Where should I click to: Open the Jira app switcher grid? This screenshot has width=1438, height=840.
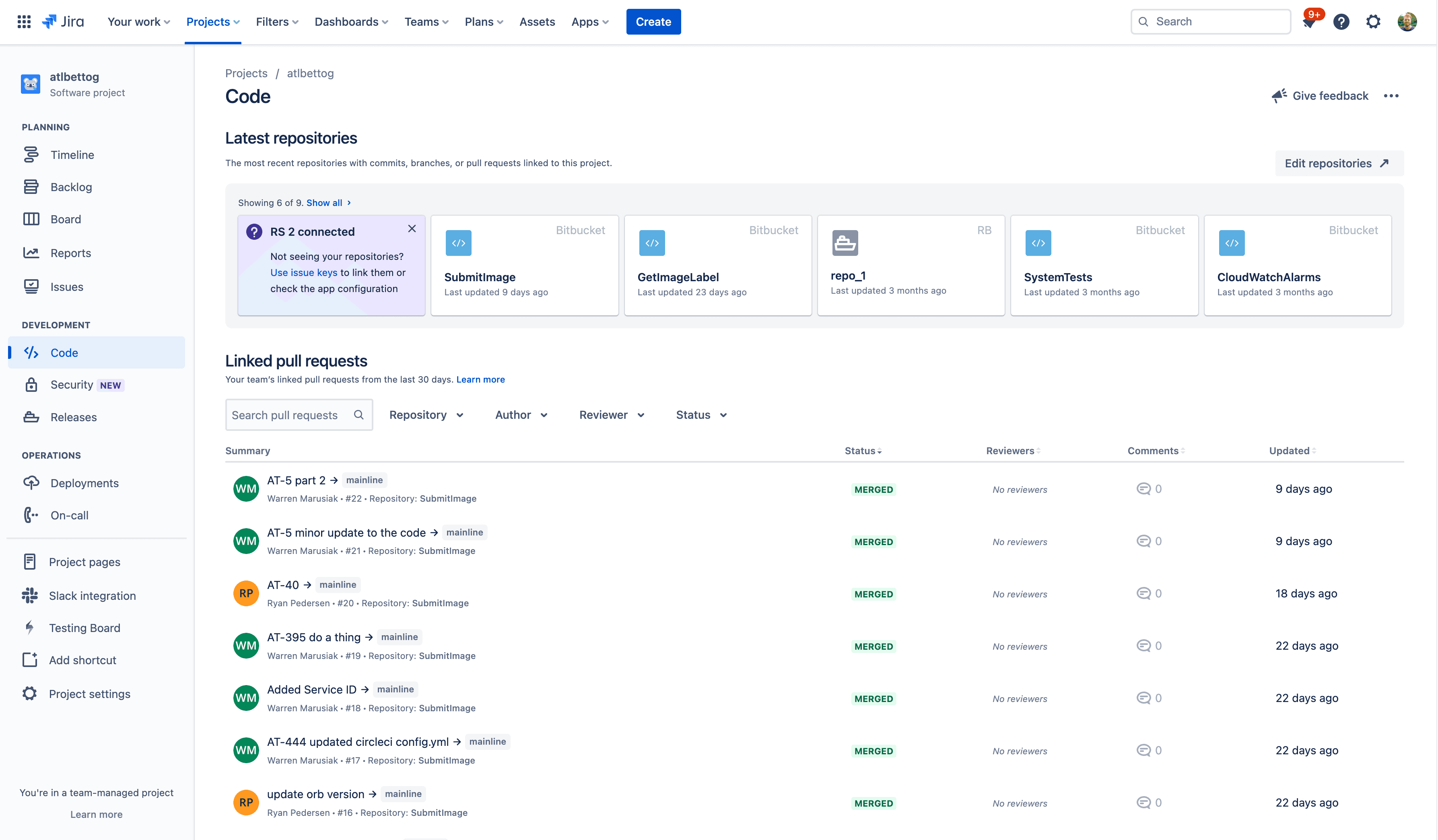click(x=24, y=21)
